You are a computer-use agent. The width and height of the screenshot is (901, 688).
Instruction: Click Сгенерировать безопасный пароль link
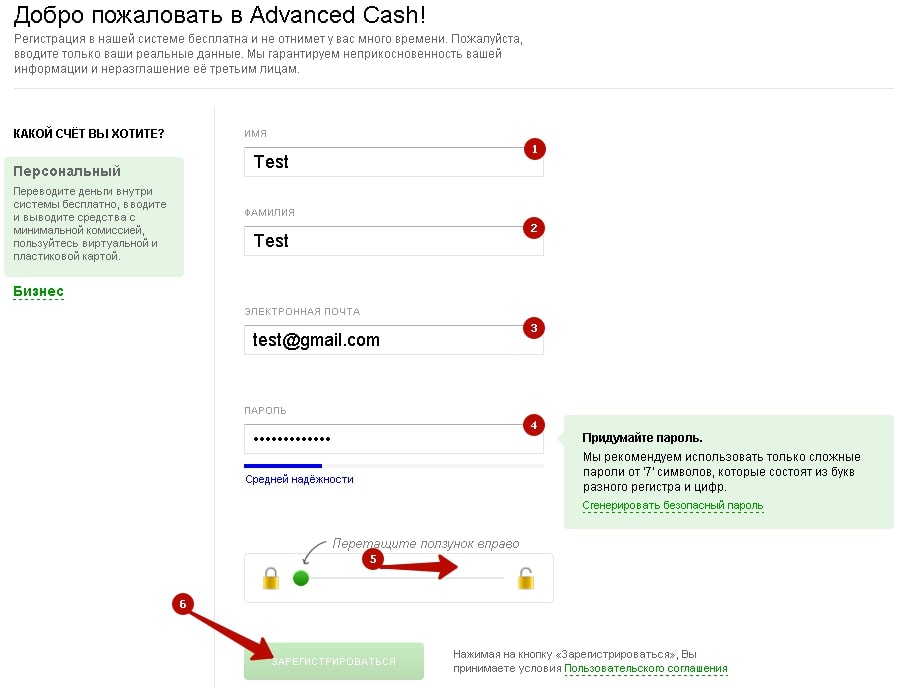point(672,505)
